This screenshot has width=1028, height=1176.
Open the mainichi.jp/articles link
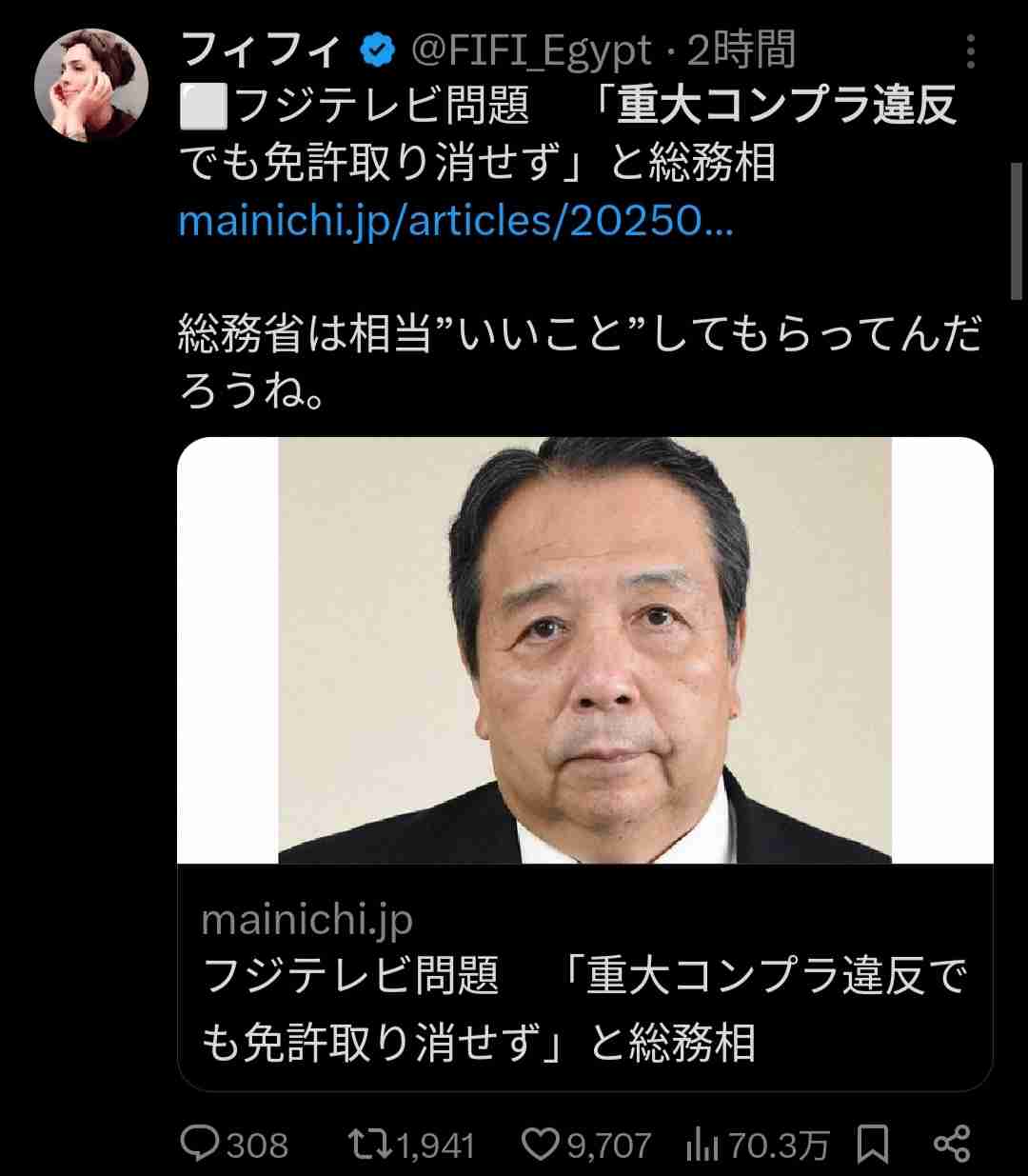coord(456,221)
